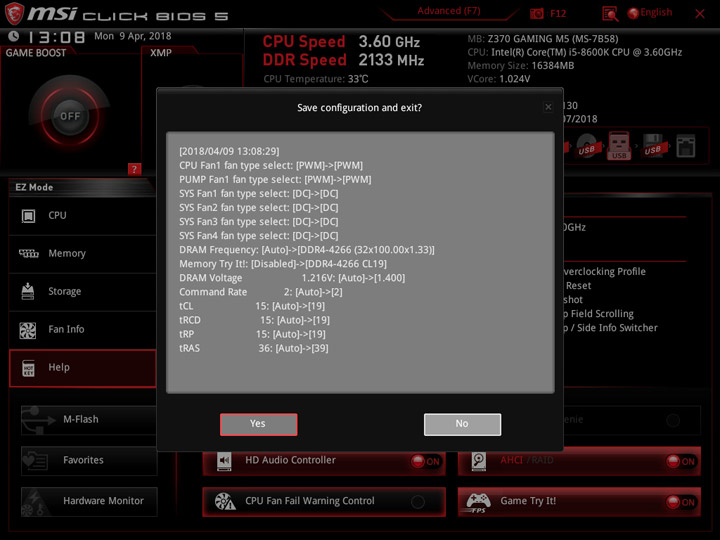The width and height of the screenshot is (720, 540).
Task: Click the Help hotkey icon
Action: tap(28, 368)
